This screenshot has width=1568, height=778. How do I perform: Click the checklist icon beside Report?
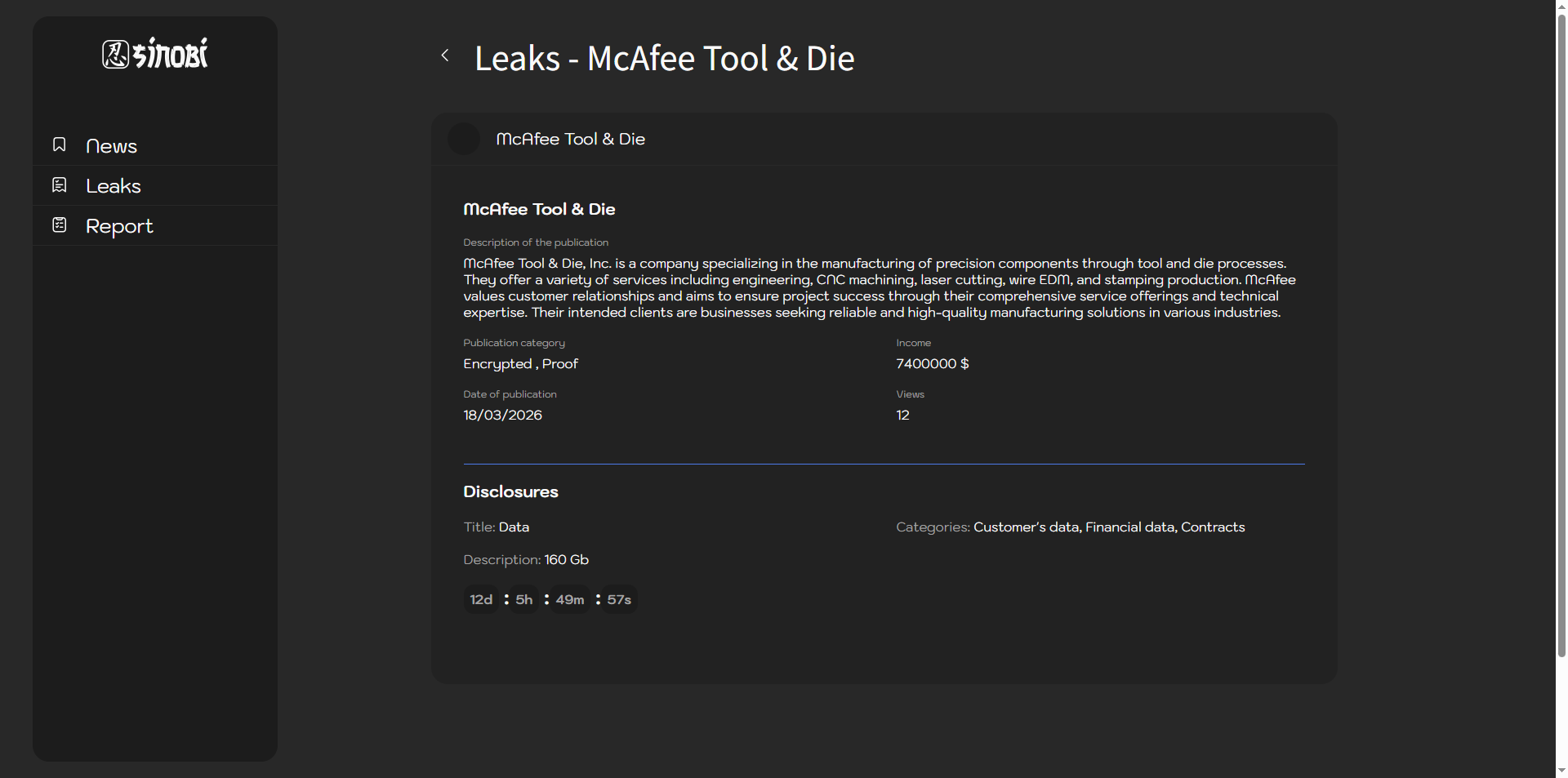coord(60,225)
